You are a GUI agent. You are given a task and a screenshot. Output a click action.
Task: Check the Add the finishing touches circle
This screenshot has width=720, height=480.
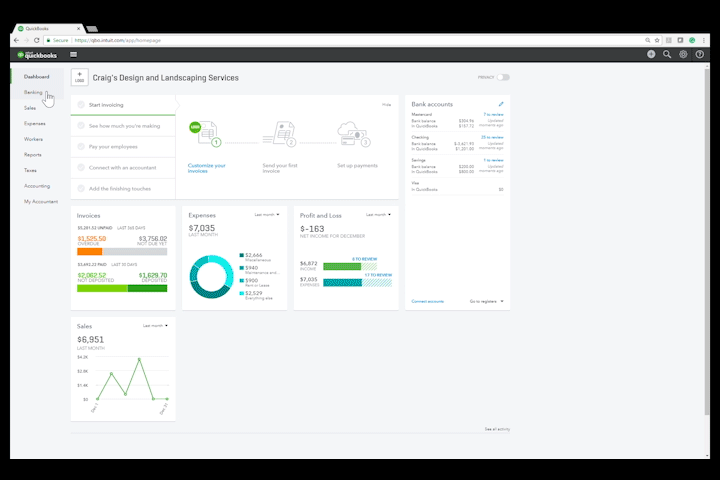tap(81, 188)
